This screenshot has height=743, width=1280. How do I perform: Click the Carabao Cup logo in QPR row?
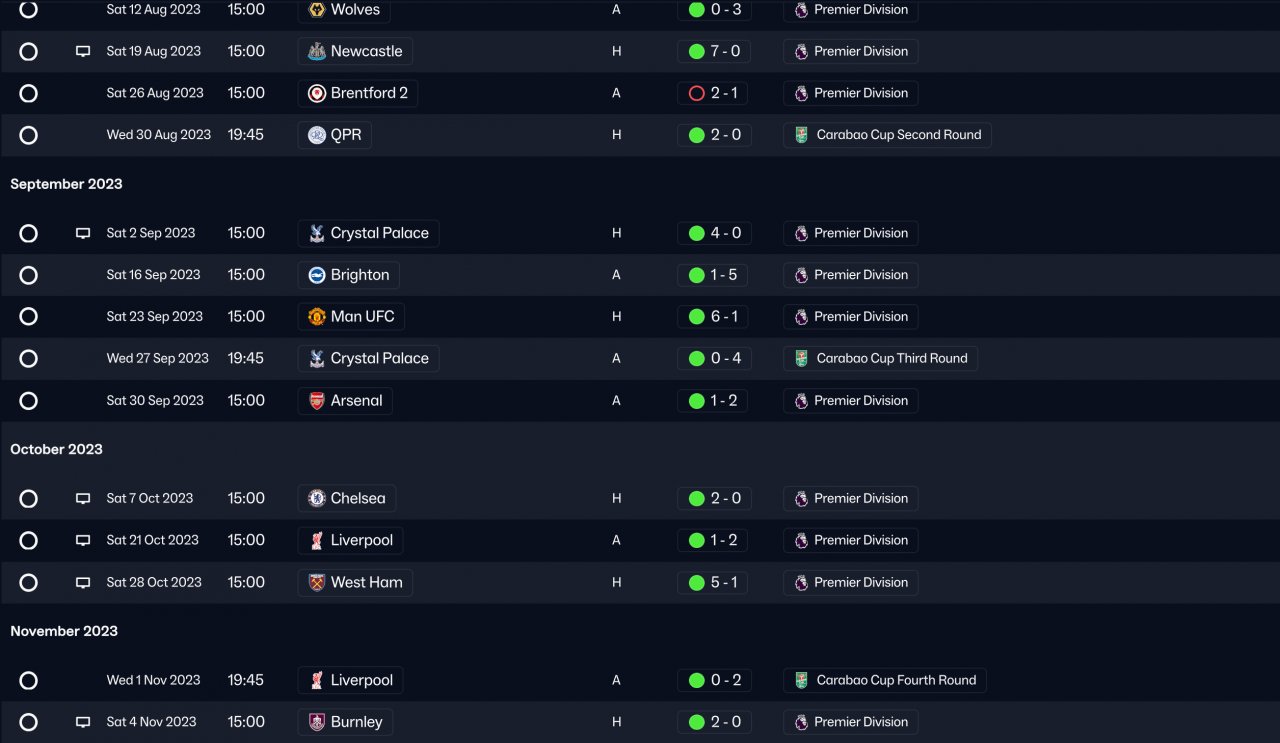click(801, 135)
